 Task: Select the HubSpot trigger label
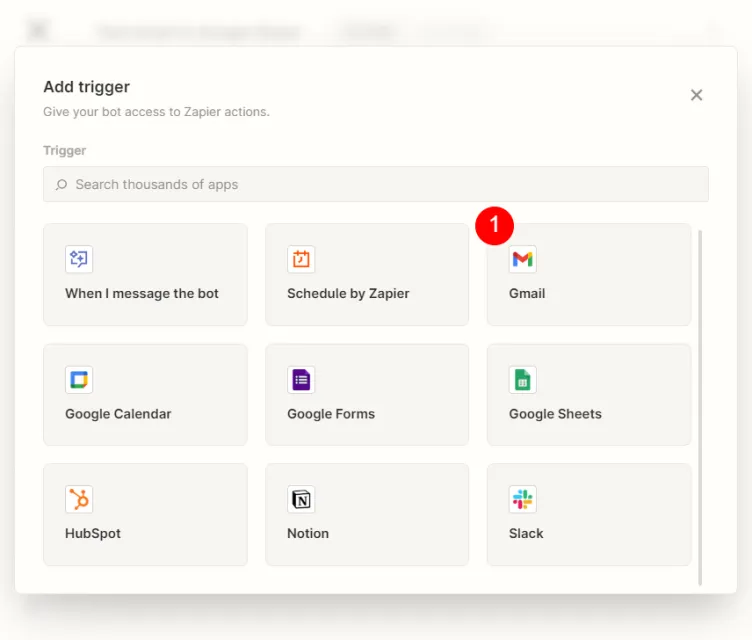point(93,534)
